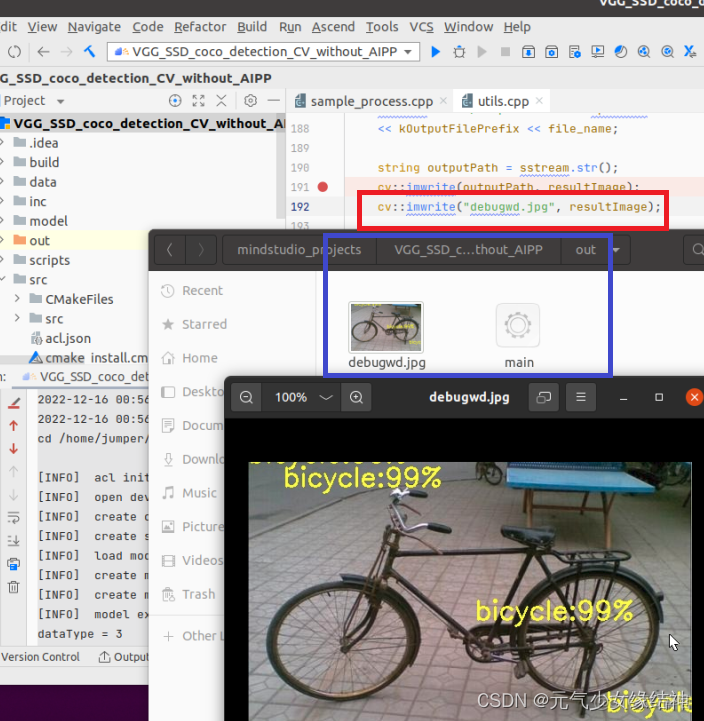
Task: Open the Navigate menu
Action: point(94,27)
